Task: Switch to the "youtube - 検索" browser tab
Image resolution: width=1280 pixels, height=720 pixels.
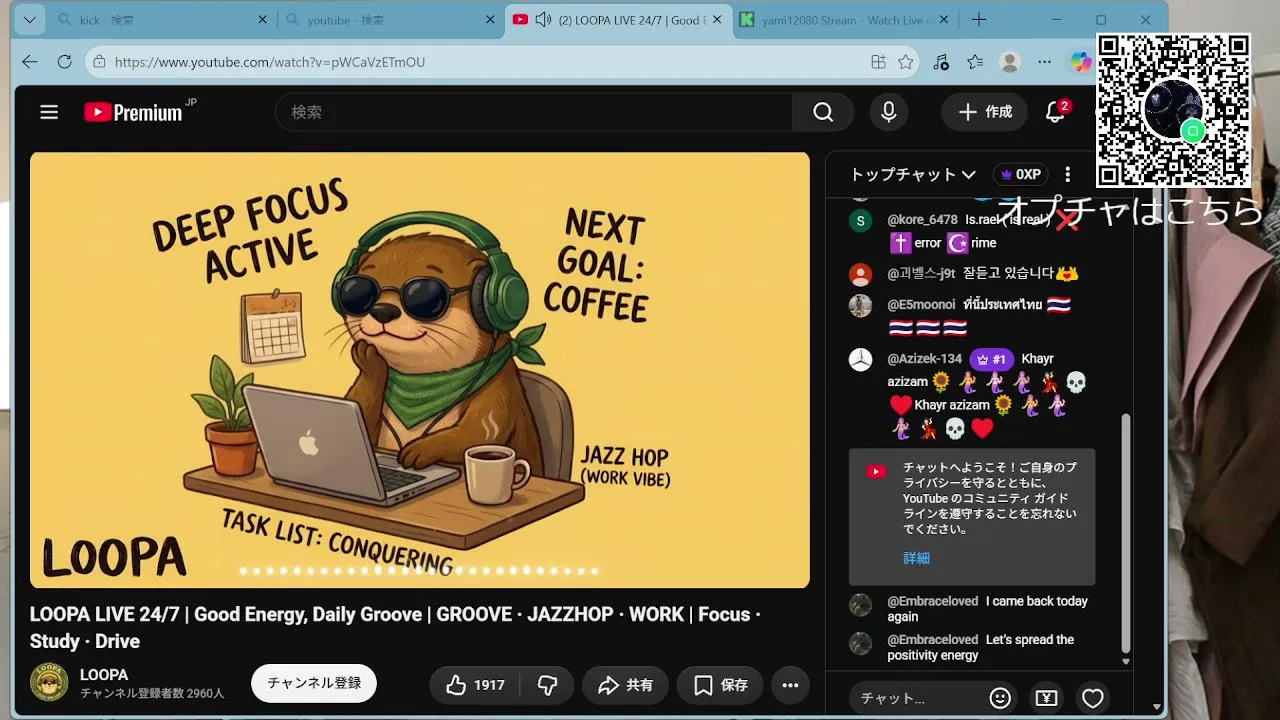Action: 390,20
